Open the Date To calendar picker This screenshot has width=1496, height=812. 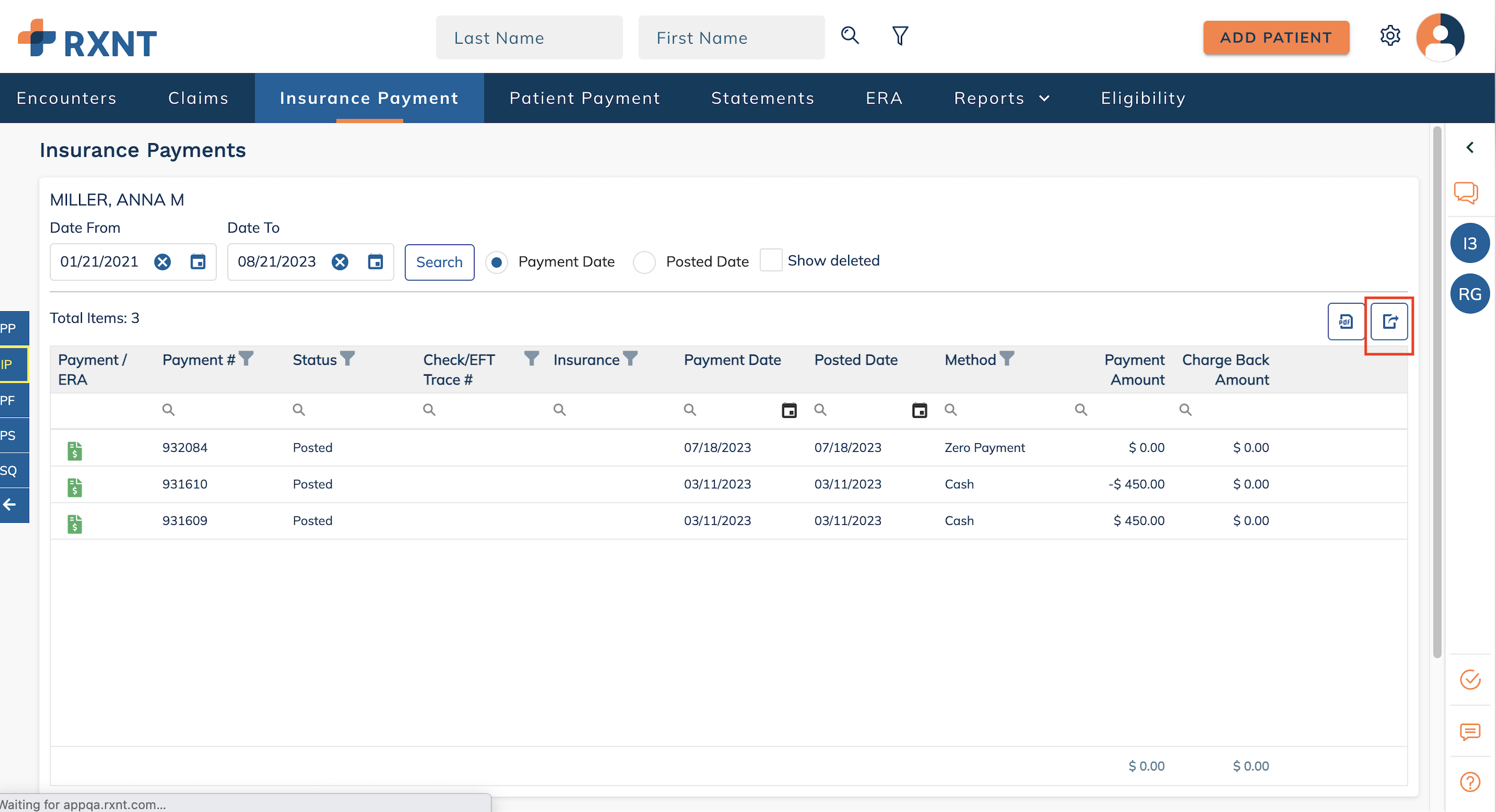(x=375, y=262)
